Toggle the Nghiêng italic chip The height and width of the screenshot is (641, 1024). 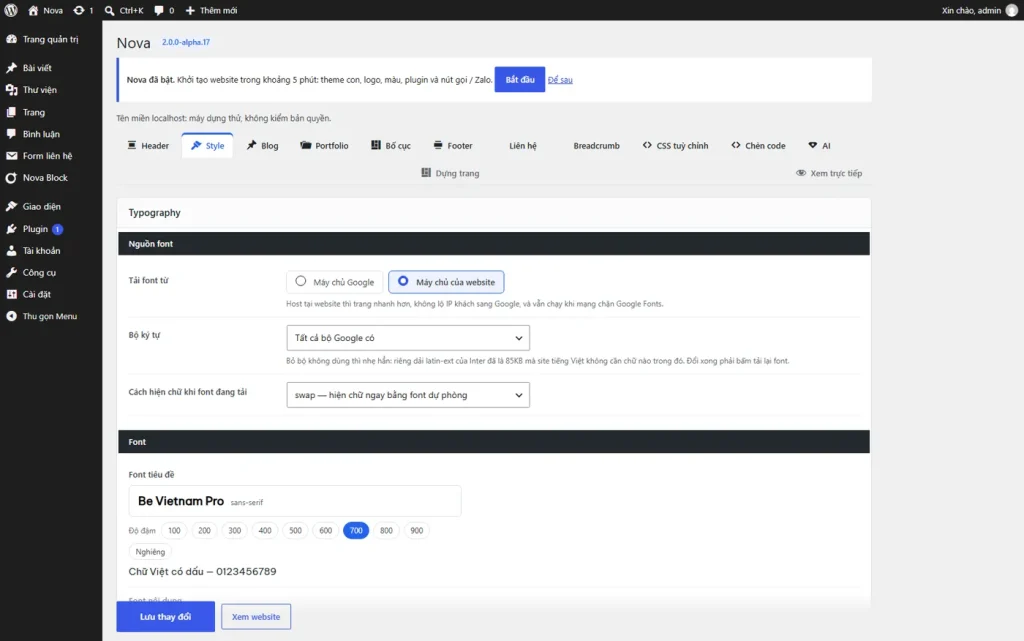(x=150, y=552)
